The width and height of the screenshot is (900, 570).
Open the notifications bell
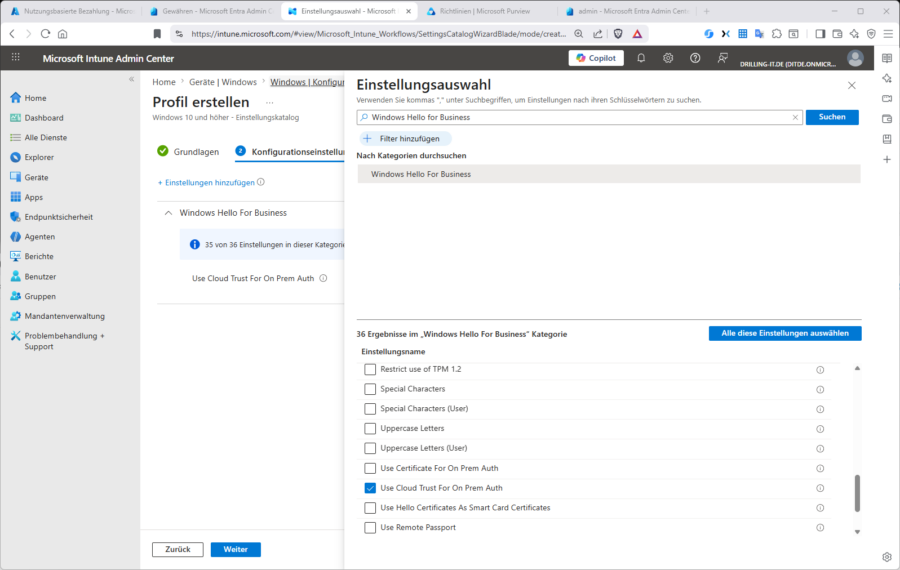coord(641,58)
